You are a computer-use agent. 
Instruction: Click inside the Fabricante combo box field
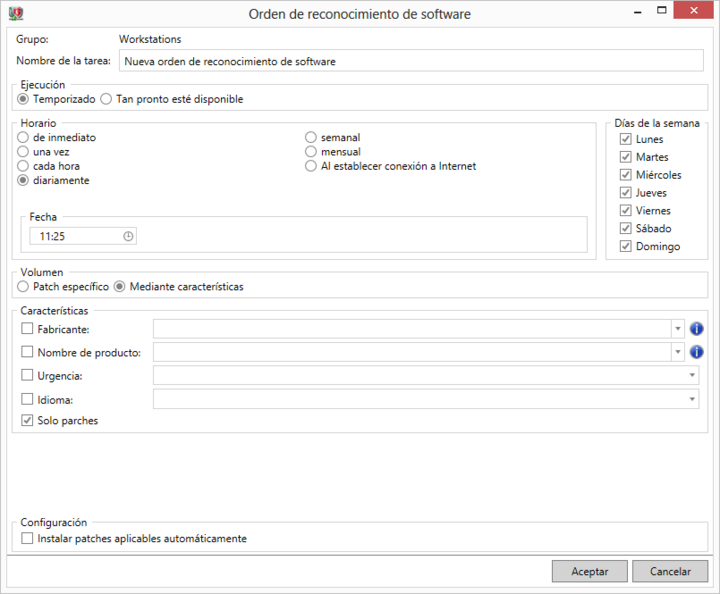point(412,329)
